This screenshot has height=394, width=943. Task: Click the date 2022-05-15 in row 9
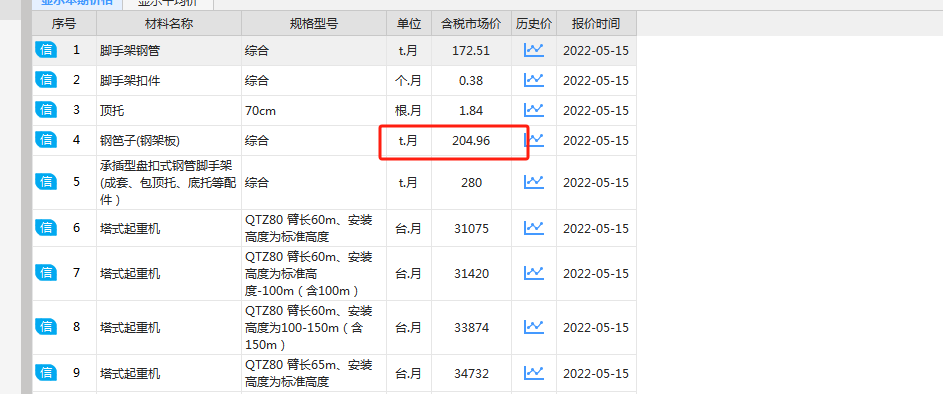[596, 373]
